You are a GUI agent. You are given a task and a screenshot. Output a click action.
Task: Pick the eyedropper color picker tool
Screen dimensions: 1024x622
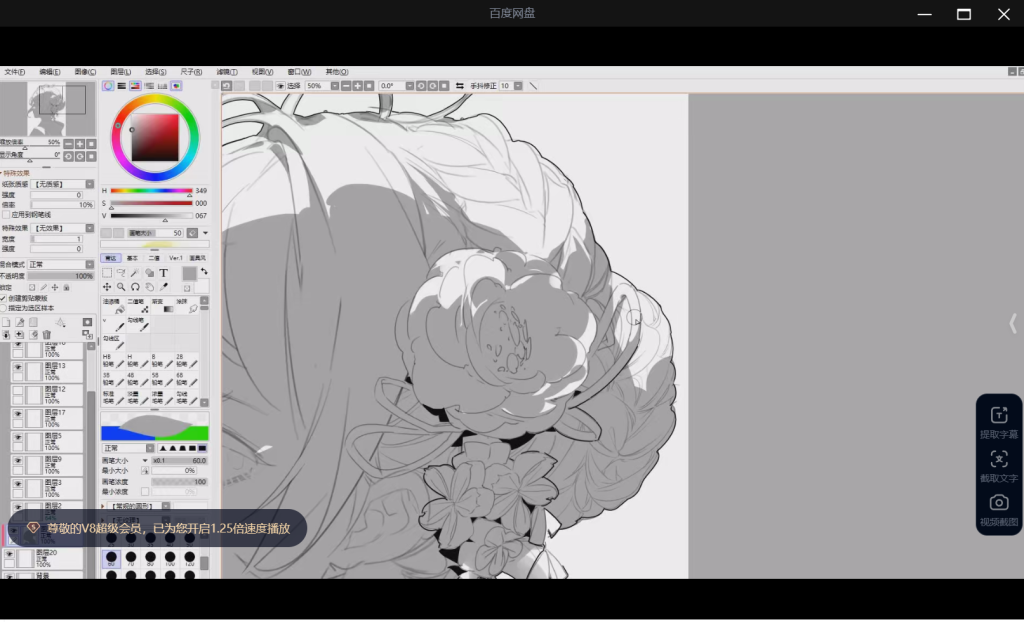click(163, 287)
